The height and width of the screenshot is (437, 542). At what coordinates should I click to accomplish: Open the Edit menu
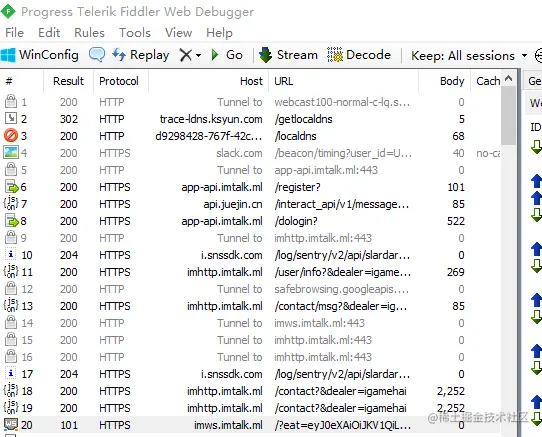point(49,33)
